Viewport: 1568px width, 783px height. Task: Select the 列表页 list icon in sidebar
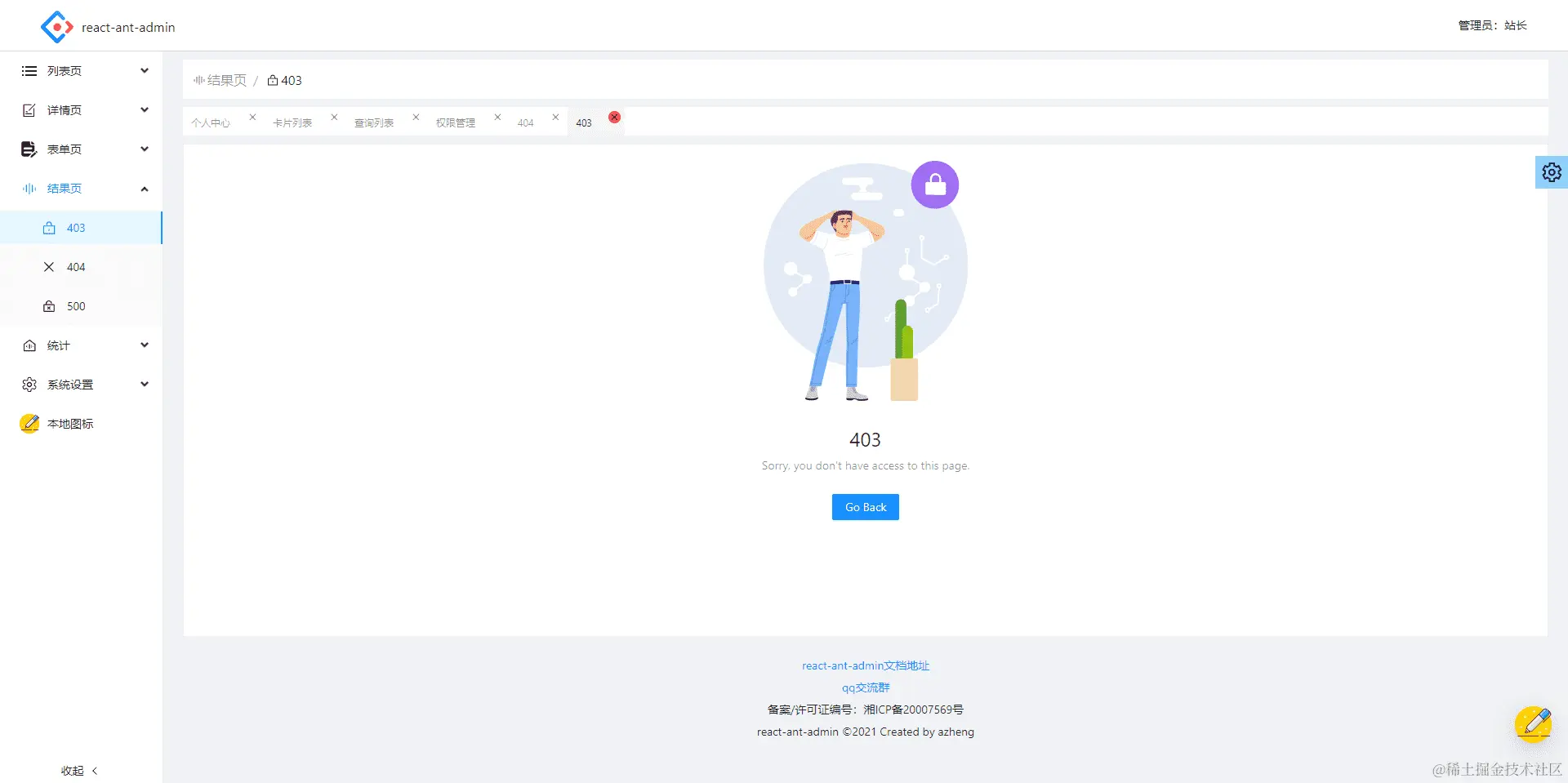(x=29, y=70)
